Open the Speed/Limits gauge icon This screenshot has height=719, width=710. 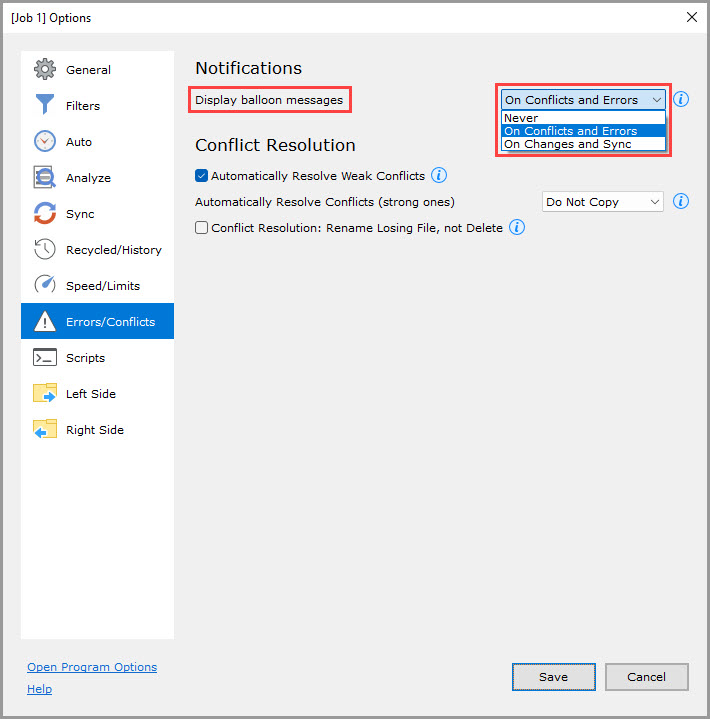(45, 286)
